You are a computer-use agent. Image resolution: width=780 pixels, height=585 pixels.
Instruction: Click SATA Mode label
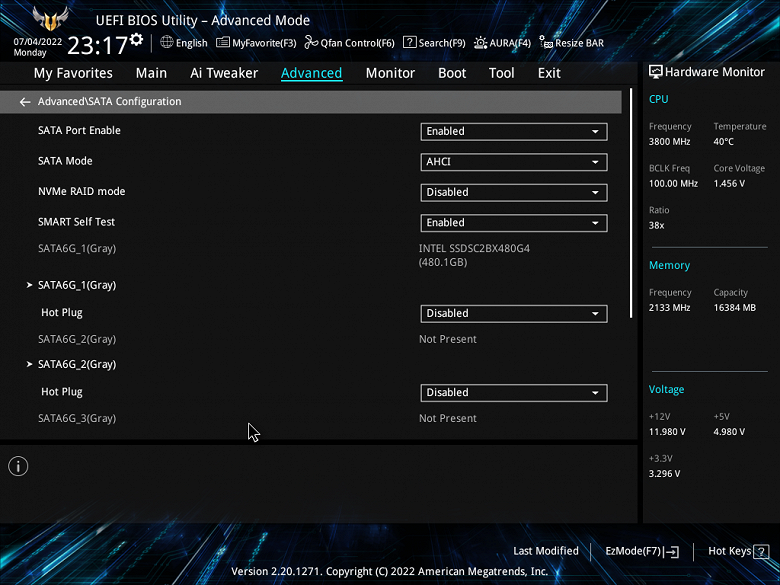(x=65, y=161)
